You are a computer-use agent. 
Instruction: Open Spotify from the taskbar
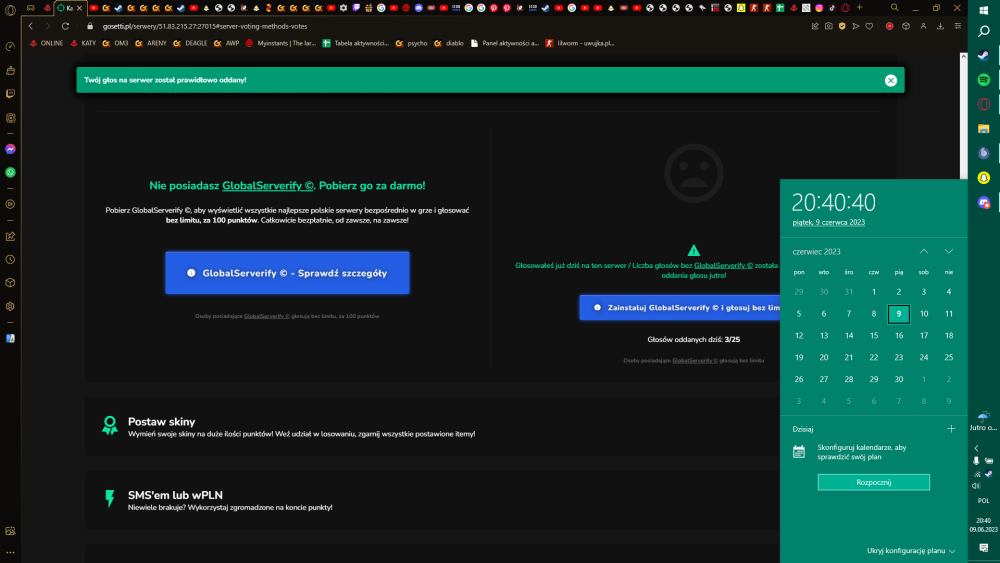983,80
